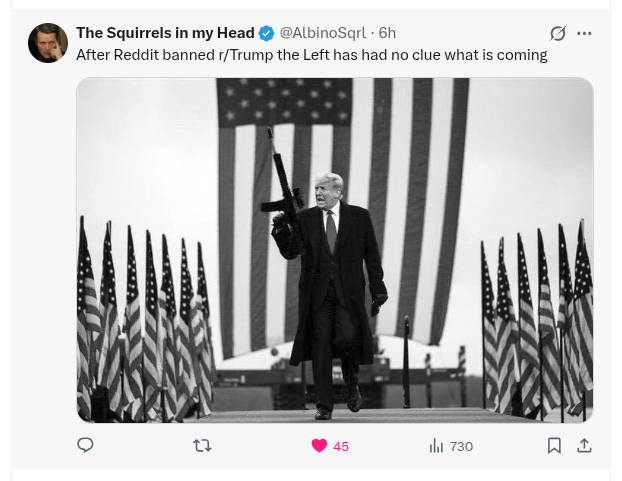Open the Grok explain-this-post icon
Viewport: 622px width, 481px height.
pos(557,33)
